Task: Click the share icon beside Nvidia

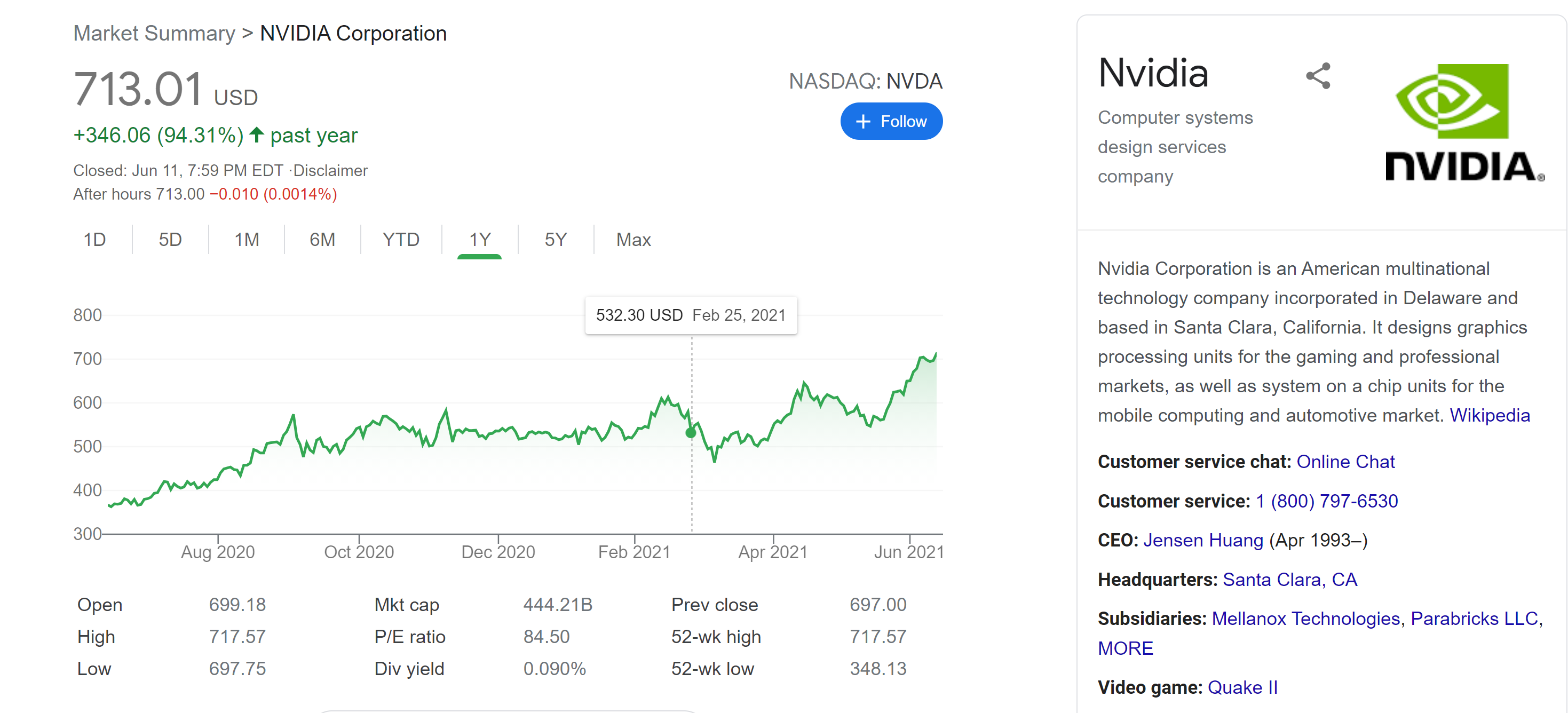Action: [1318, 76]
